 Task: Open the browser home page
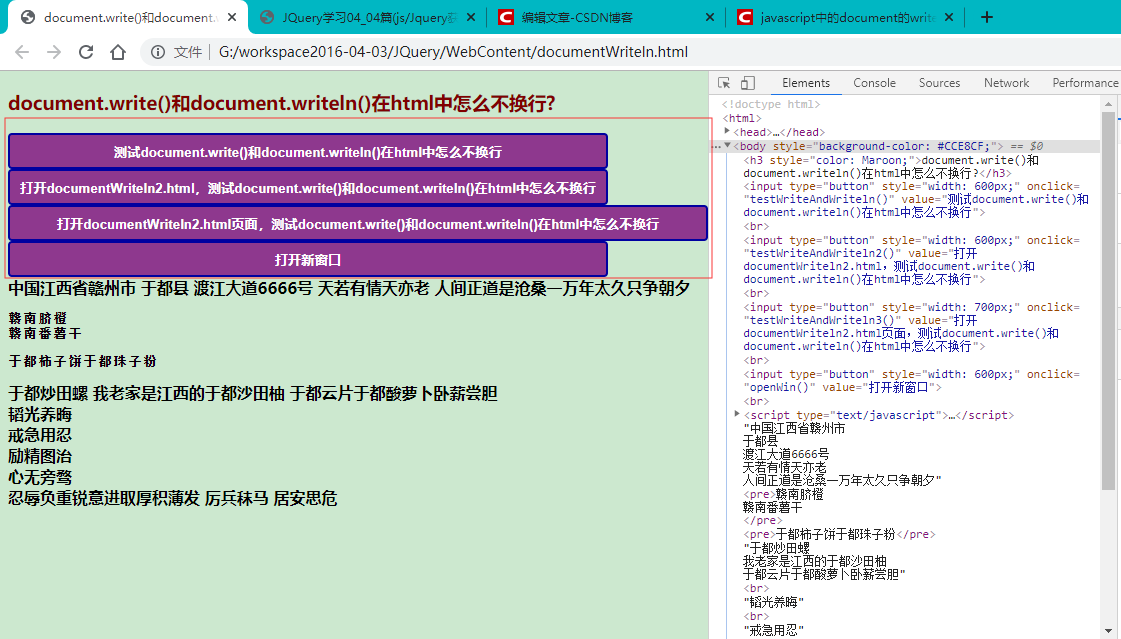tap(118, 51)
